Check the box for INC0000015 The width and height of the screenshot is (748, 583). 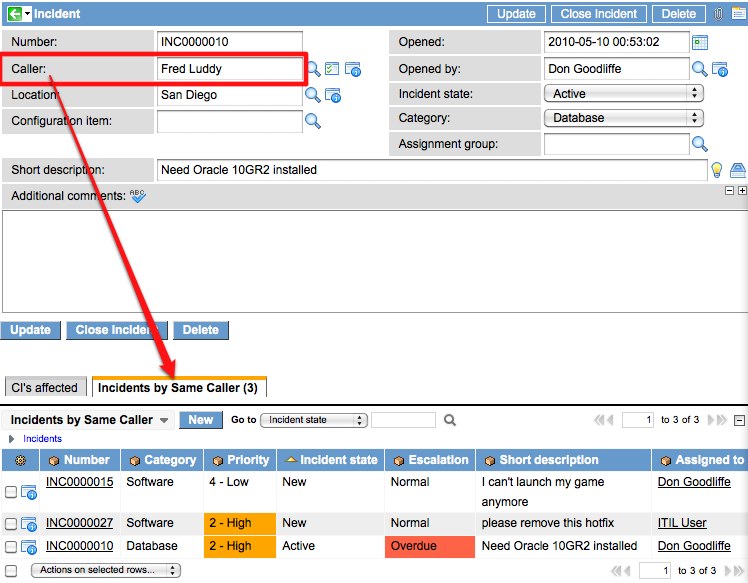tap(11, 492)
